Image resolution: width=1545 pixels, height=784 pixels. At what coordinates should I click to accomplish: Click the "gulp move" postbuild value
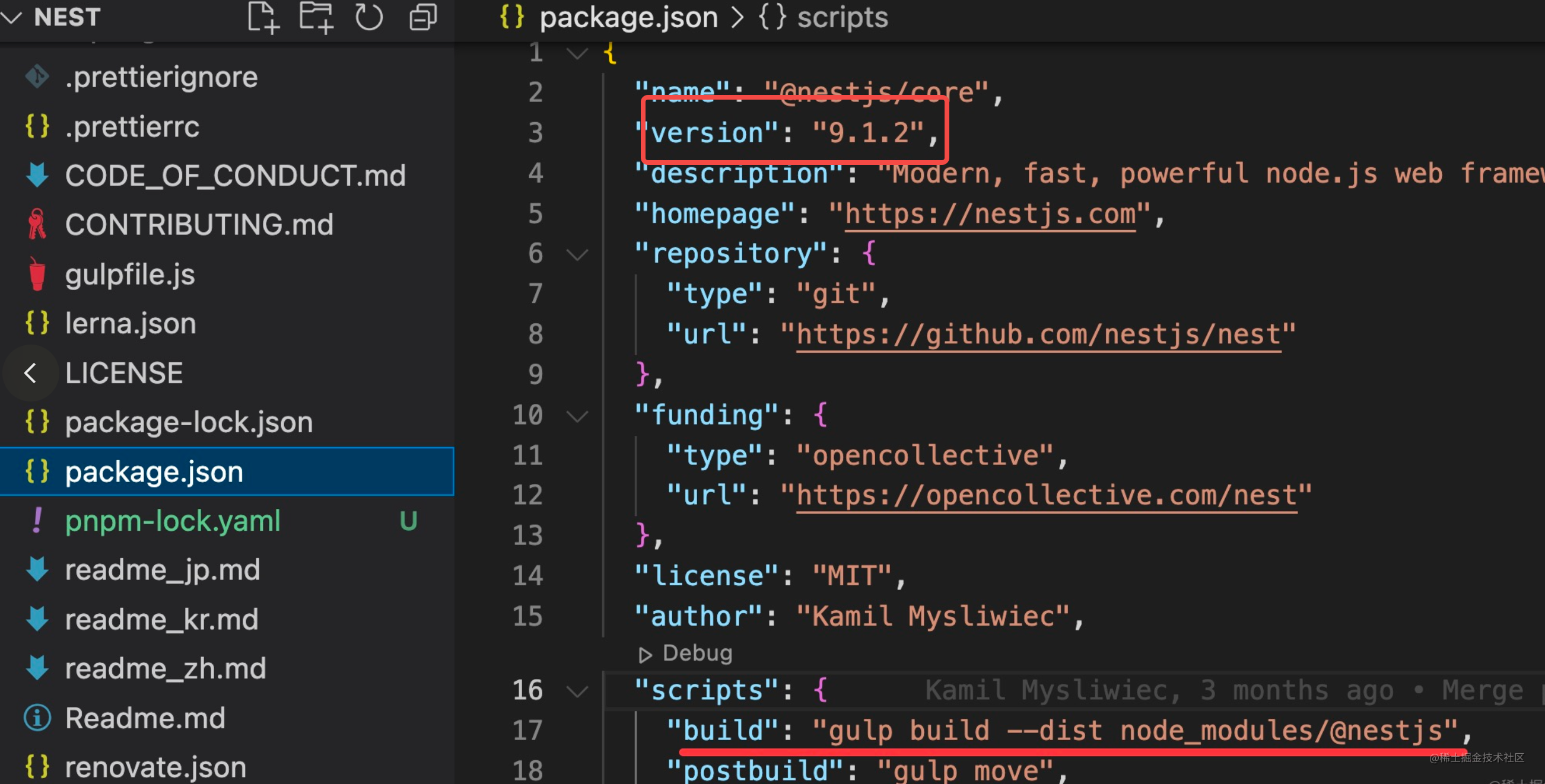pyautogui.click(x=965, y=771)
